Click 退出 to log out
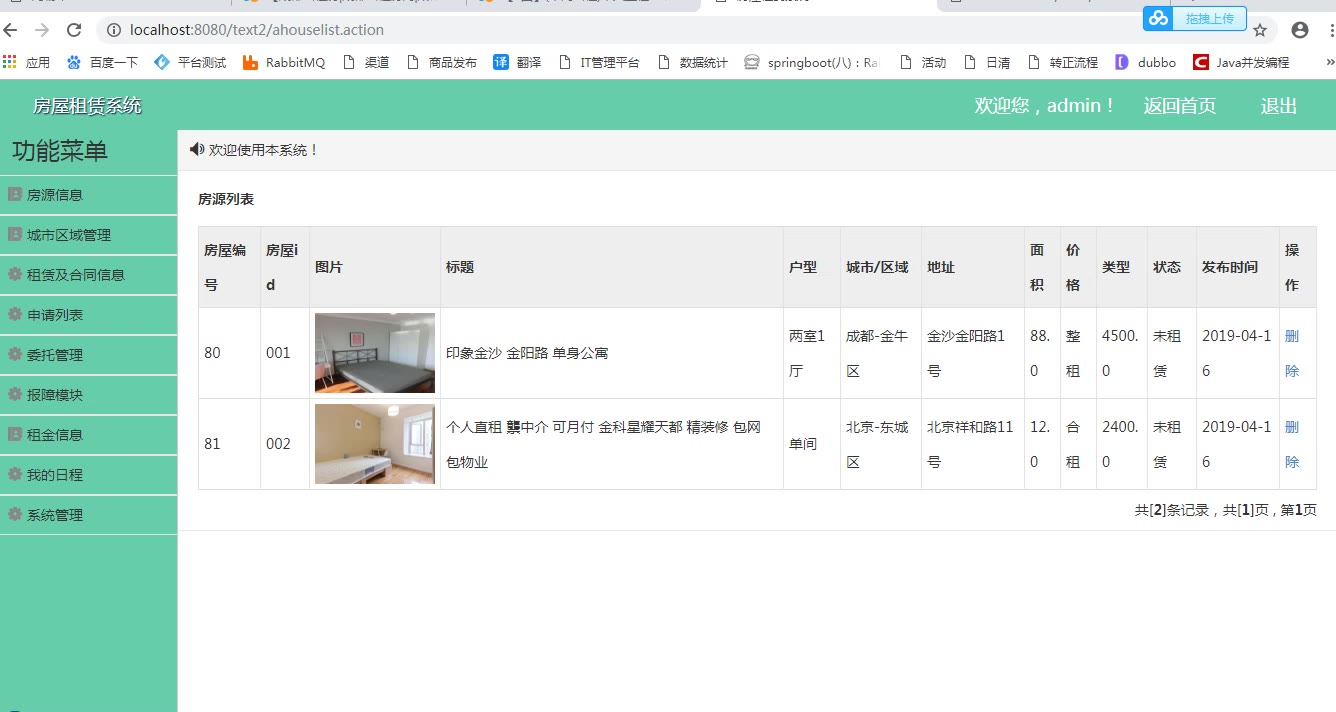 (x=1278, y=106)
